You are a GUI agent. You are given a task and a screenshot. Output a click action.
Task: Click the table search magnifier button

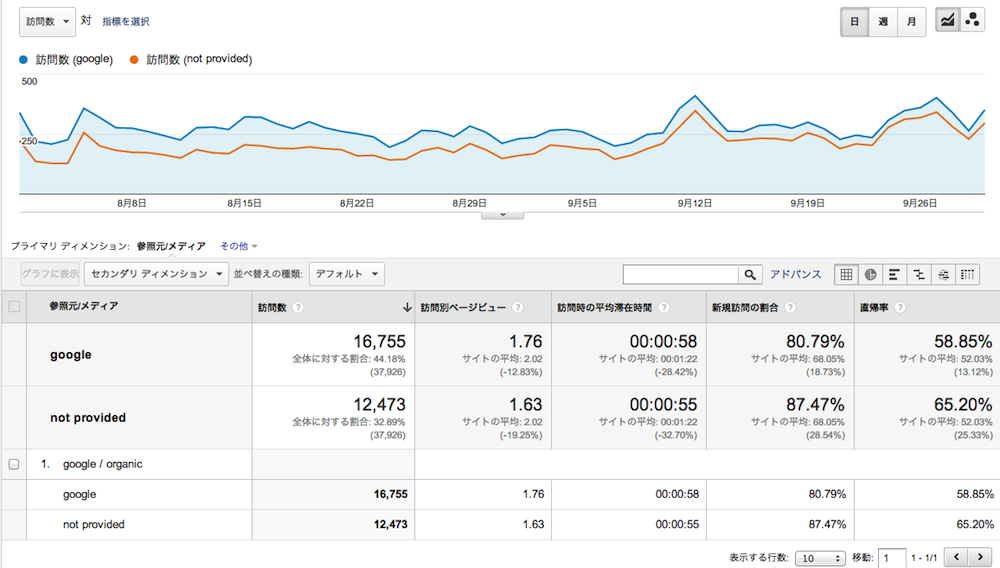(750, 274)
